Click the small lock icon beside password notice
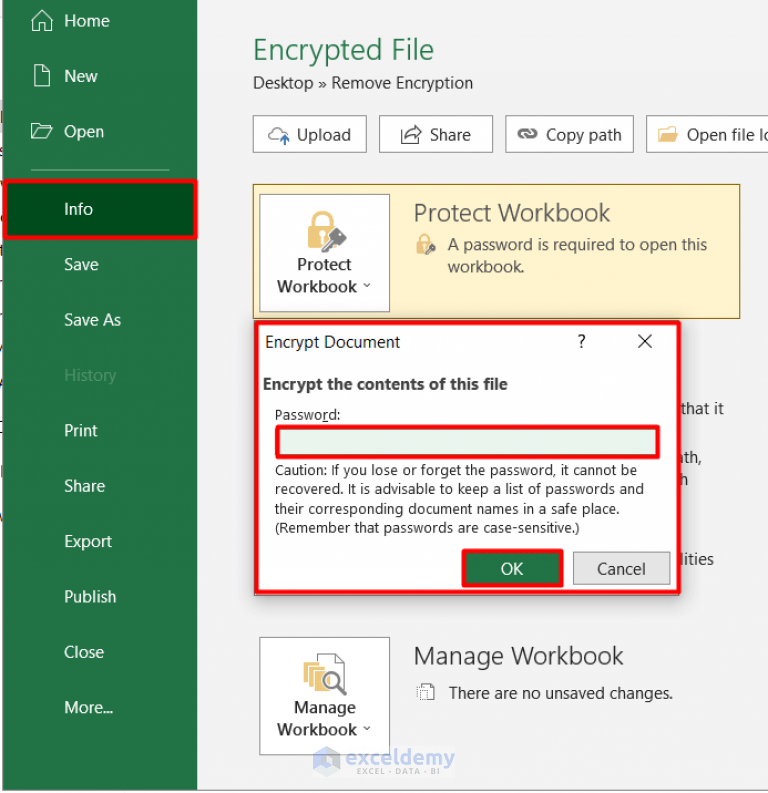This screenshot has width=768, height=793. [x=425, y=244]
